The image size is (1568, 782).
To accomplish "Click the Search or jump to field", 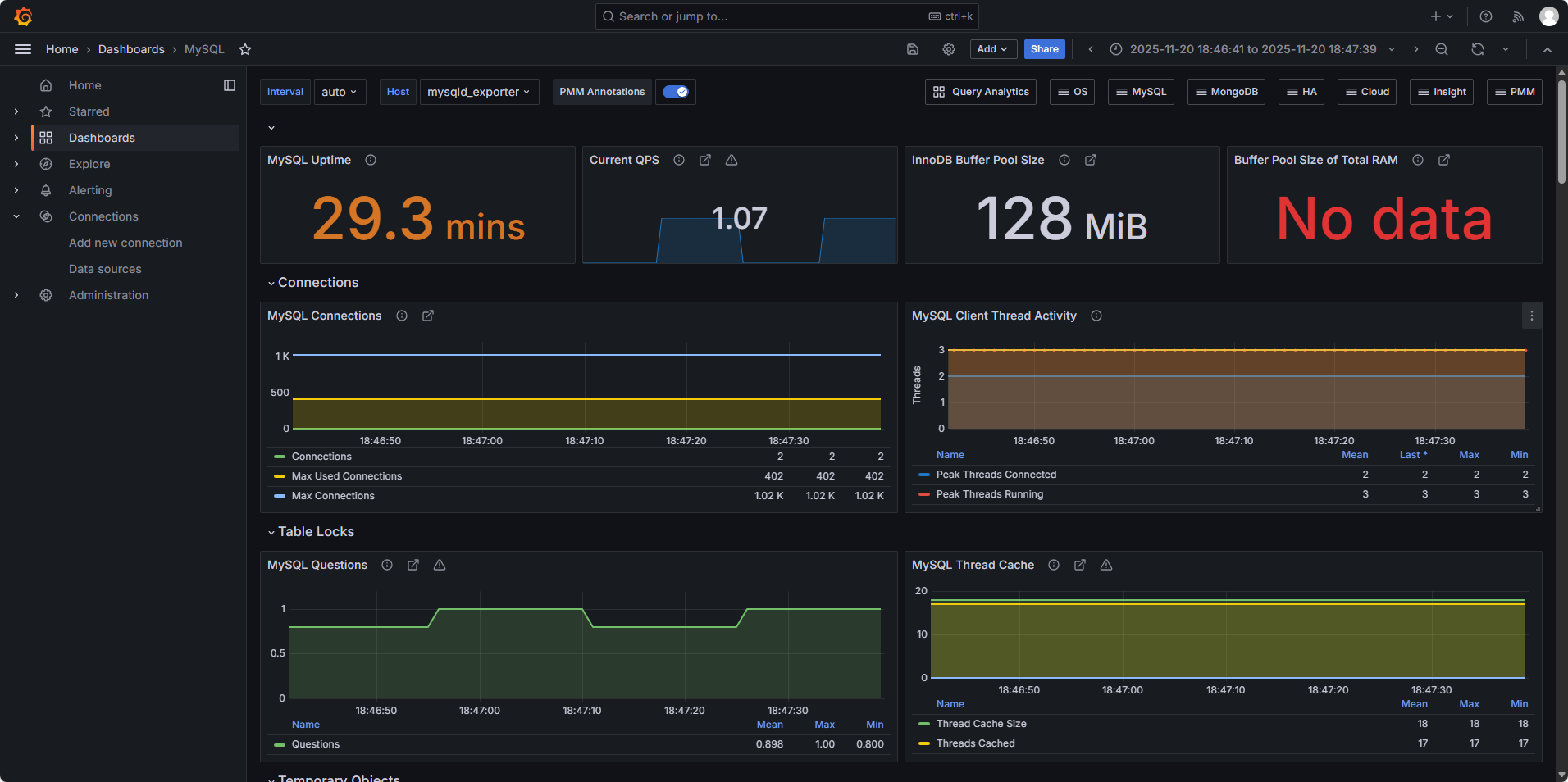I will tap(786, 16).
